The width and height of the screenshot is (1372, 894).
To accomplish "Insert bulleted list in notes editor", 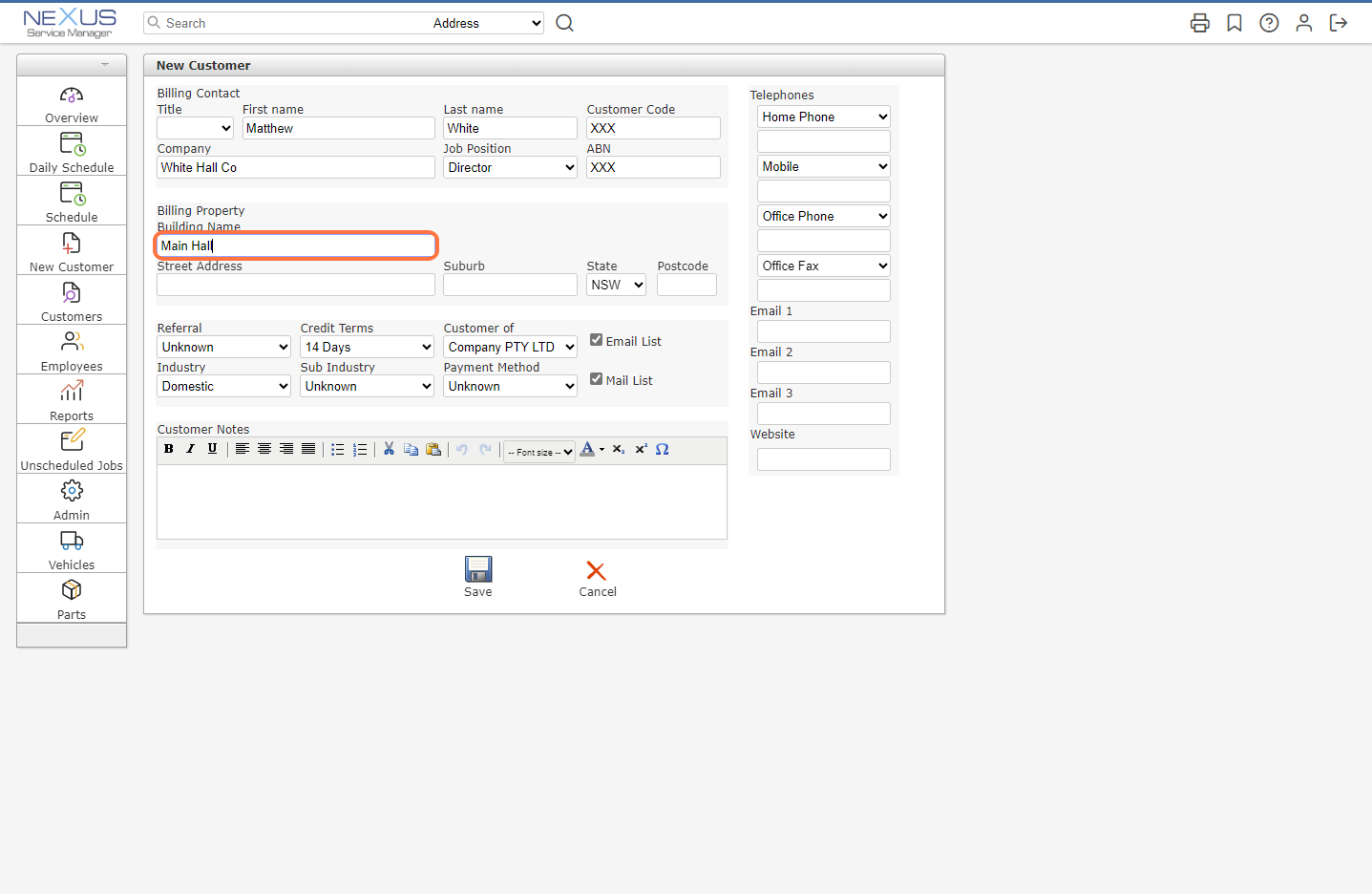I will pyautogui.click(x=338, y=449).
